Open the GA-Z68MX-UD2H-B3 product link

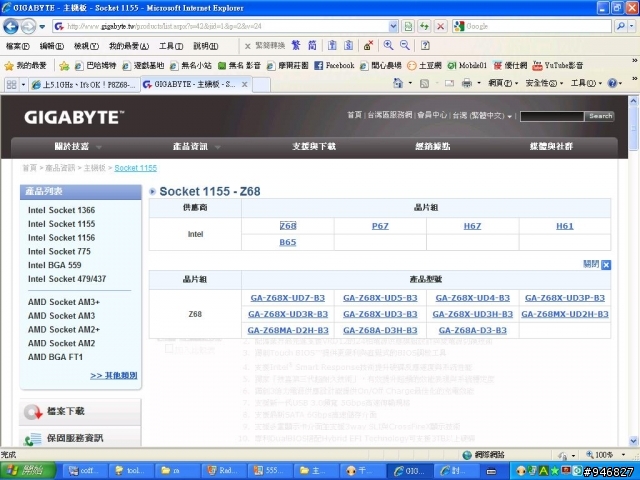coord(564,314)
